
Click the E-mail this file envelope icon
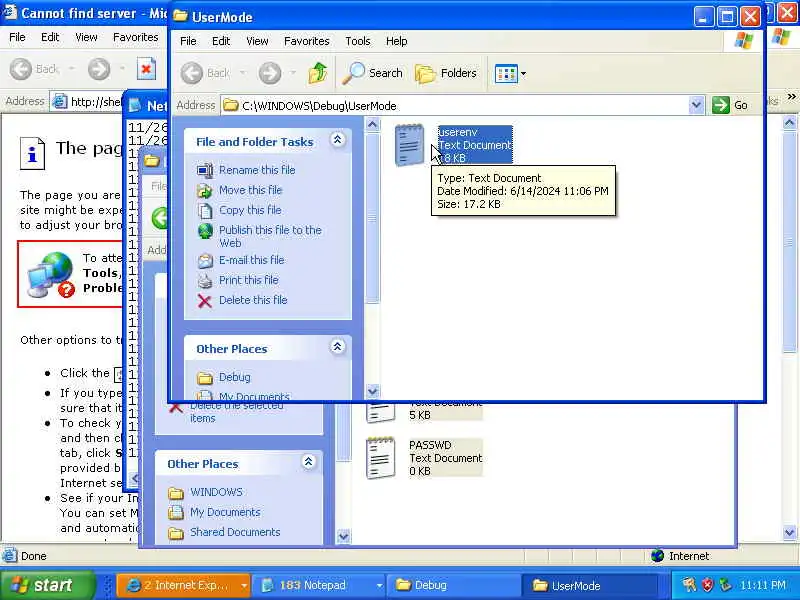[205, 261]
